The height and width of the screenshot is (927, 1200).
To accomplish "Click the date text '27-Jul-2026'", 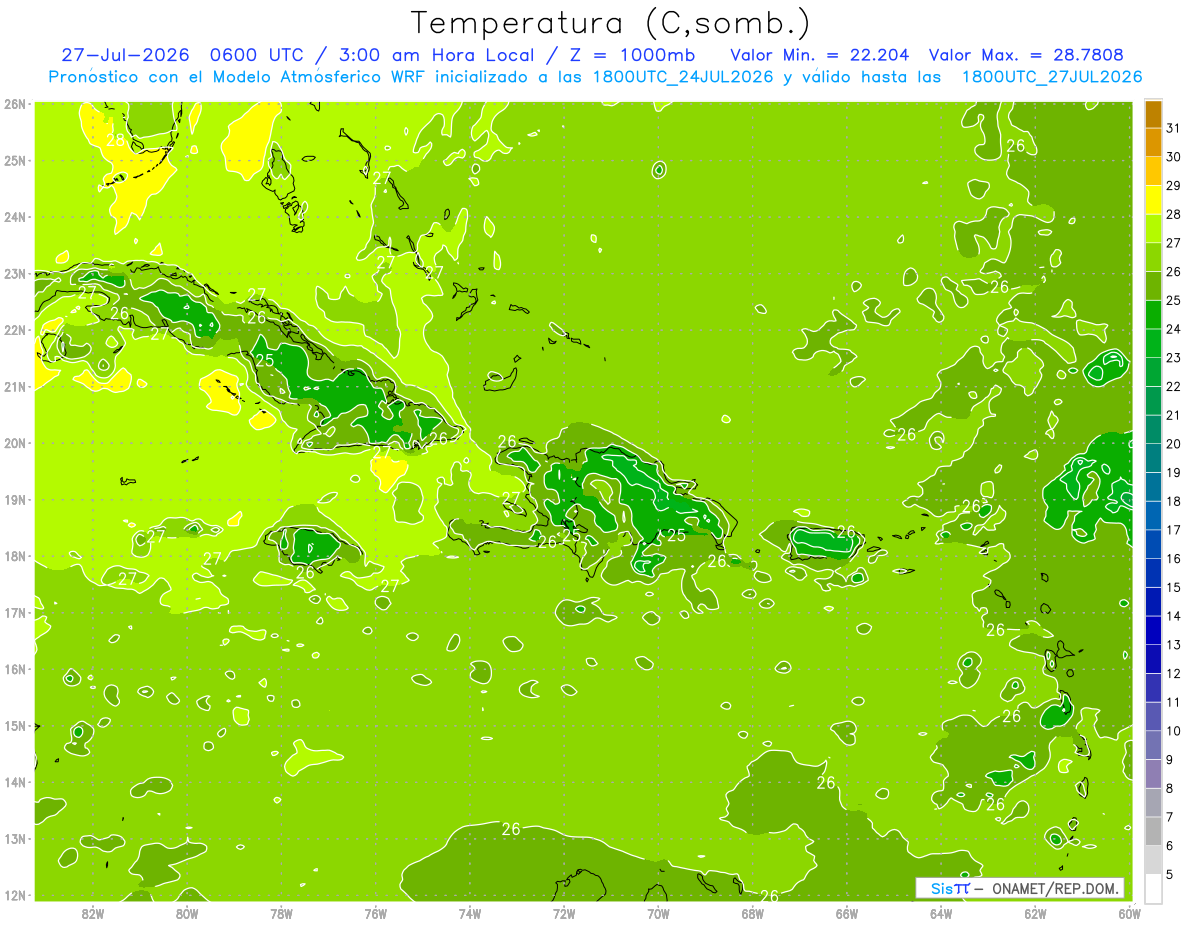I will click(x=125, y=55).
